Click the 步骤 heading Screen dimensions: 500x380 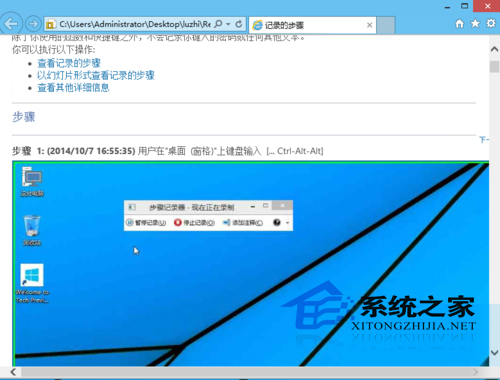[x=24, y=117]
